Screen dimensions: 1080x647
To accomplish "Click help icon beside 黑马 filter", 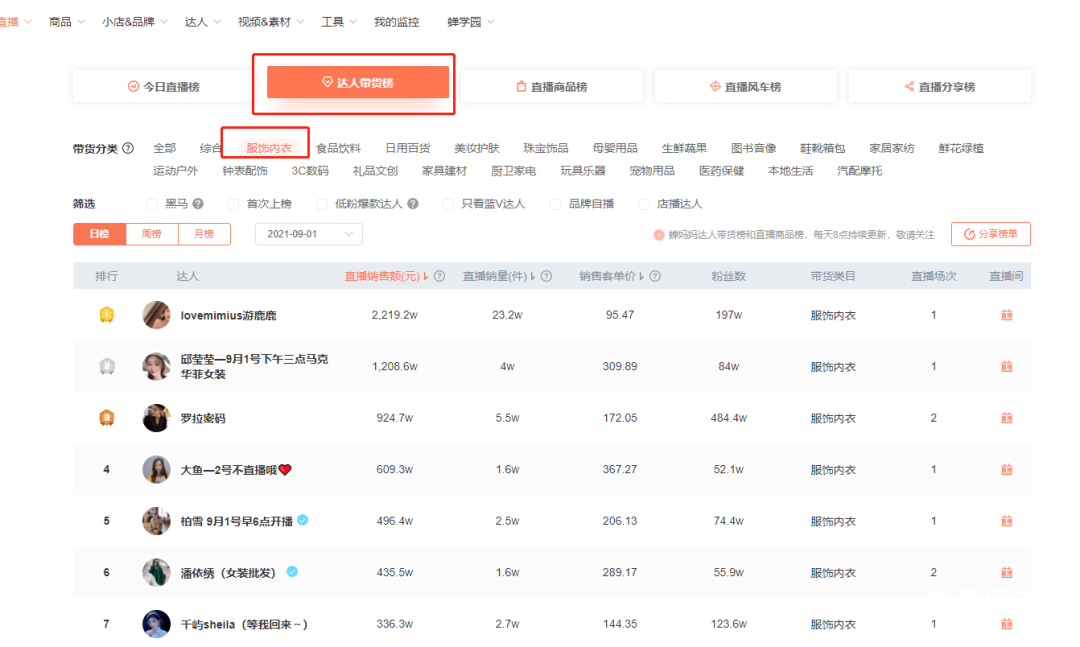I will coord(198,204).
